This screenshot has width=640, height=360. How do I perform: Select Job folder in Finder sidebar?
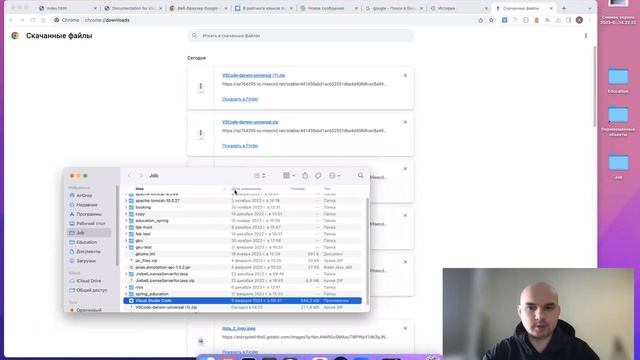[x=89, y=233]
